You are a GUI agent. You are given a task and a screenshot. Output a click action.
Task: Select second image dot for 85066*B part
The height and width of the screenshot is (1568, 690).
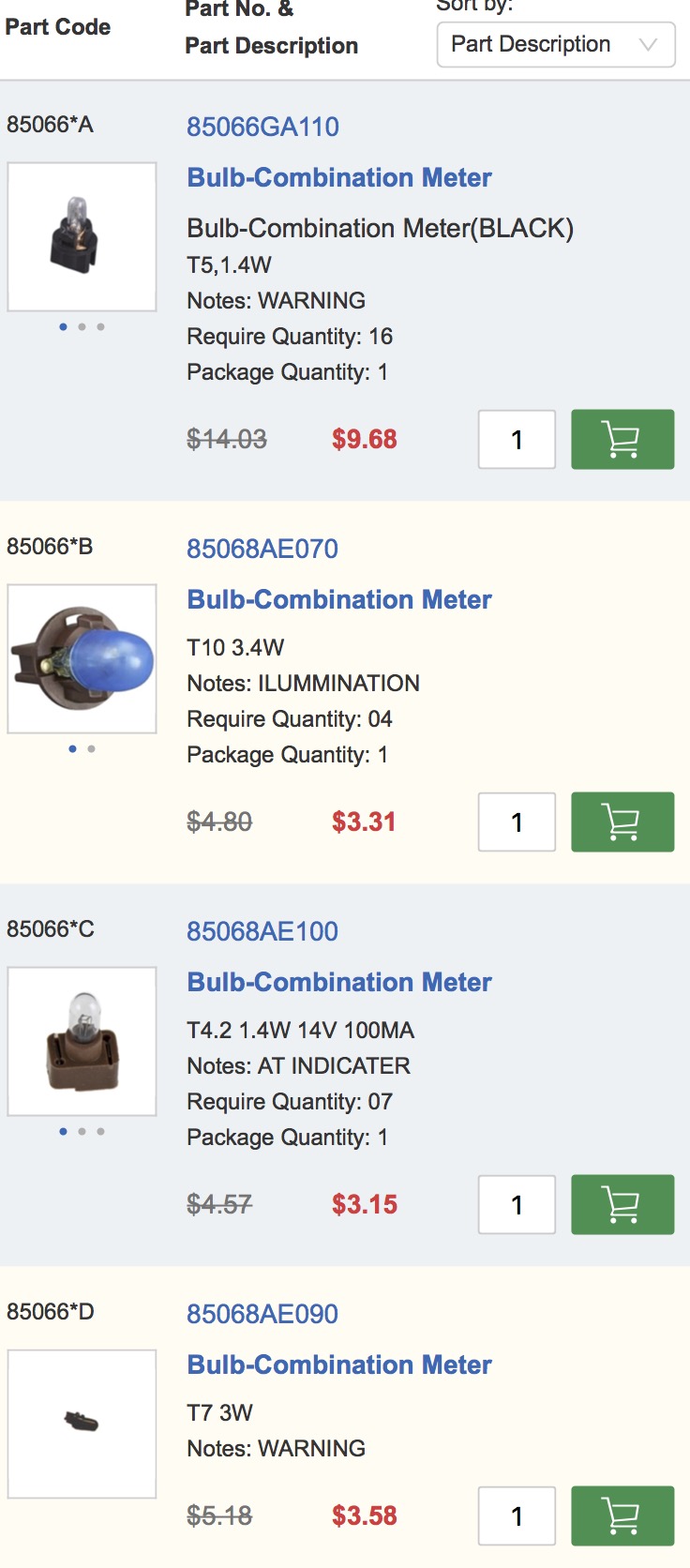click(x=91, y=748)
